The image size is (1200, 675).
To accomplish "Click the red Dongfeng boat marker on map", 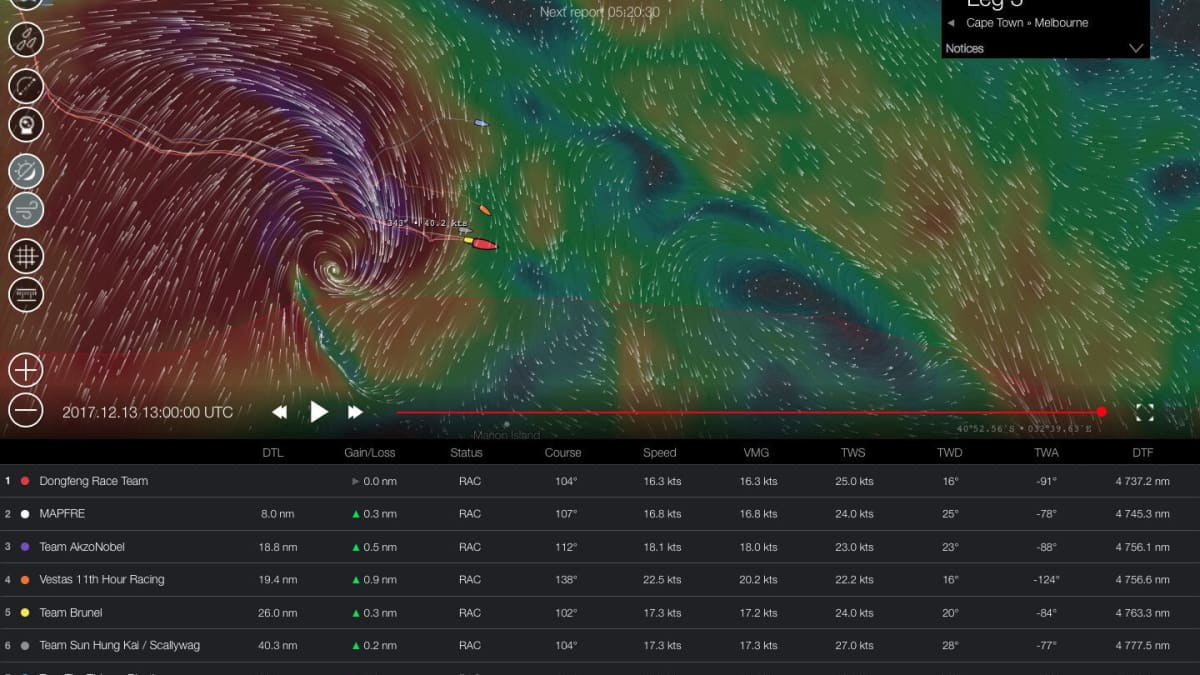I will point(484,244).
